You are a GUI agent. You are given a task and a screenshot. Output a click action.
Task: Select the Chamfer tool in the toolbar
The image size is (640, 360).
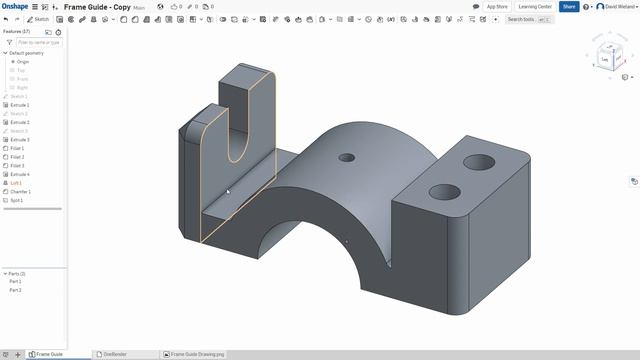point(135,19)
